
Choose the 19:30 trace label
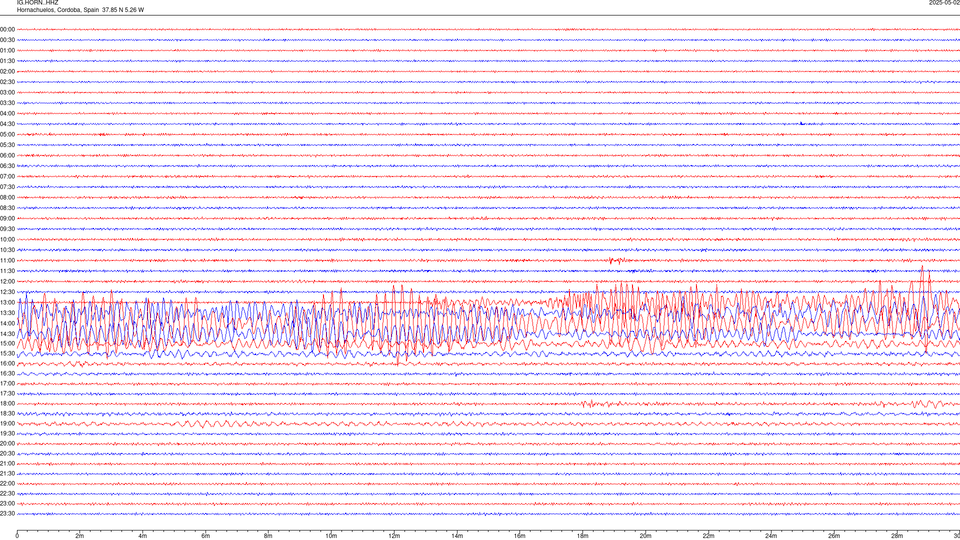pos(7,433)
